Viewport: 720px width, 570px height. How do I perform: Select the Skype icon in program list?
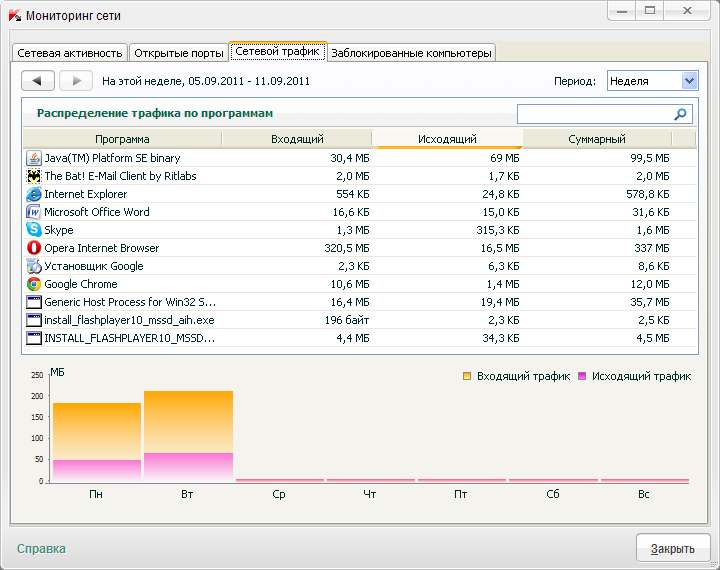pyautogui.click(x=33, y=230)
